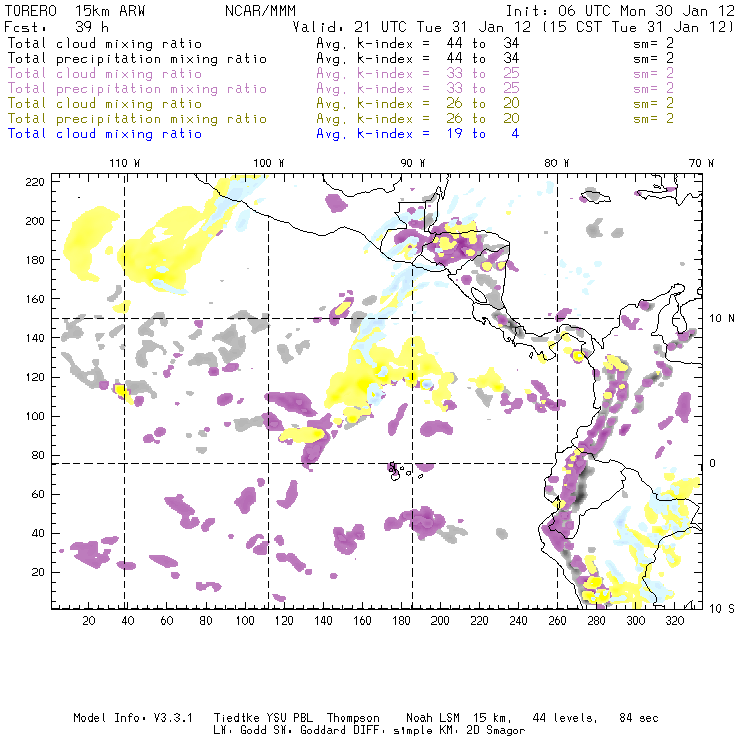Pick the olive Total precipitation mixing ratio legend entry

(137, 118)
